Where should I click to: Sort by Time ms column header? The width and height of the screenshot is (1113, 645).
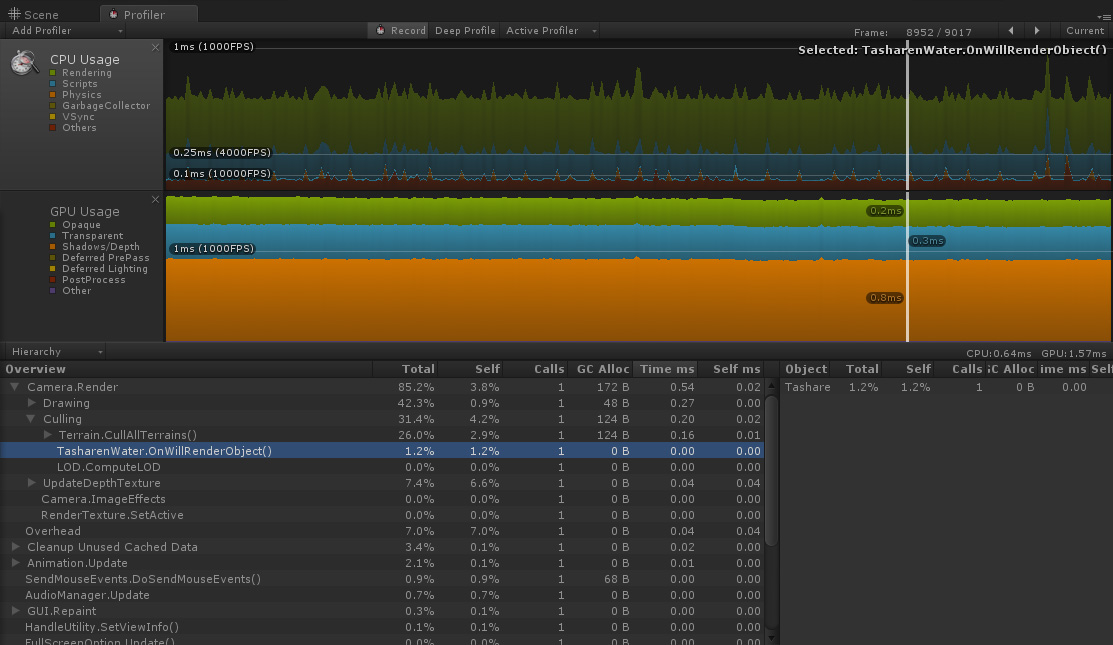667,369
